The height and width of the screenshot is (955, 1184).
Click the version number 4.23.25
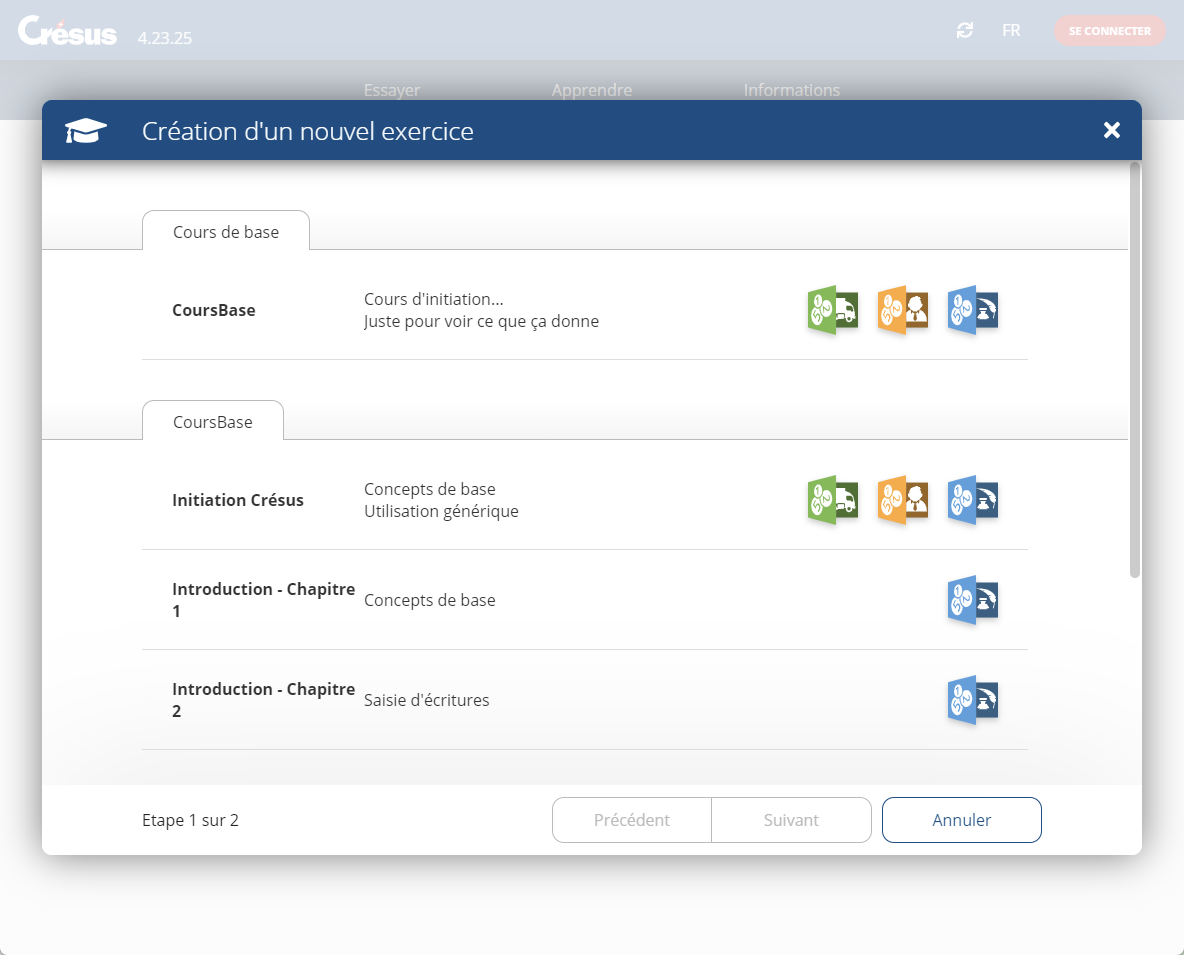point(165,38)
